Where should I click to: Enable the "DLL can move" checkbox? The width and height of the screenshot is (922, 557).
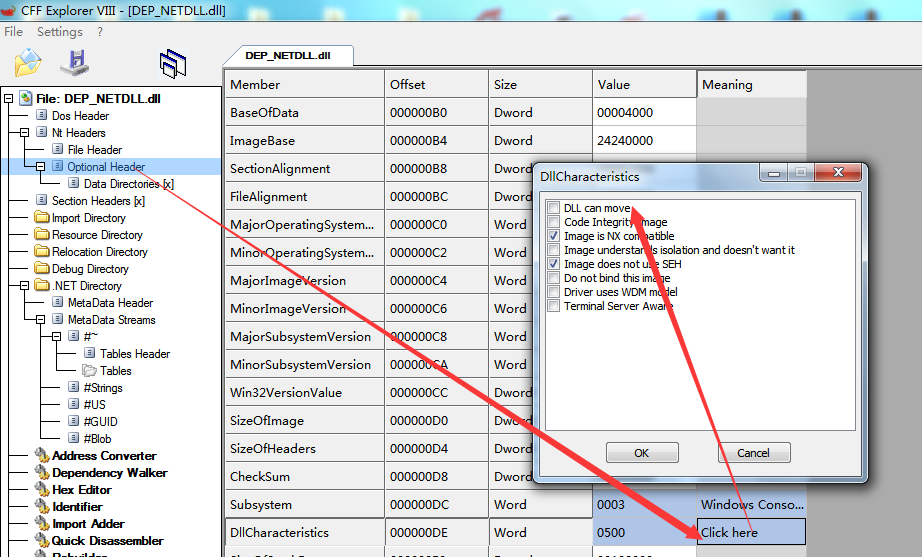pyautogui.click(x=554, y=208)
